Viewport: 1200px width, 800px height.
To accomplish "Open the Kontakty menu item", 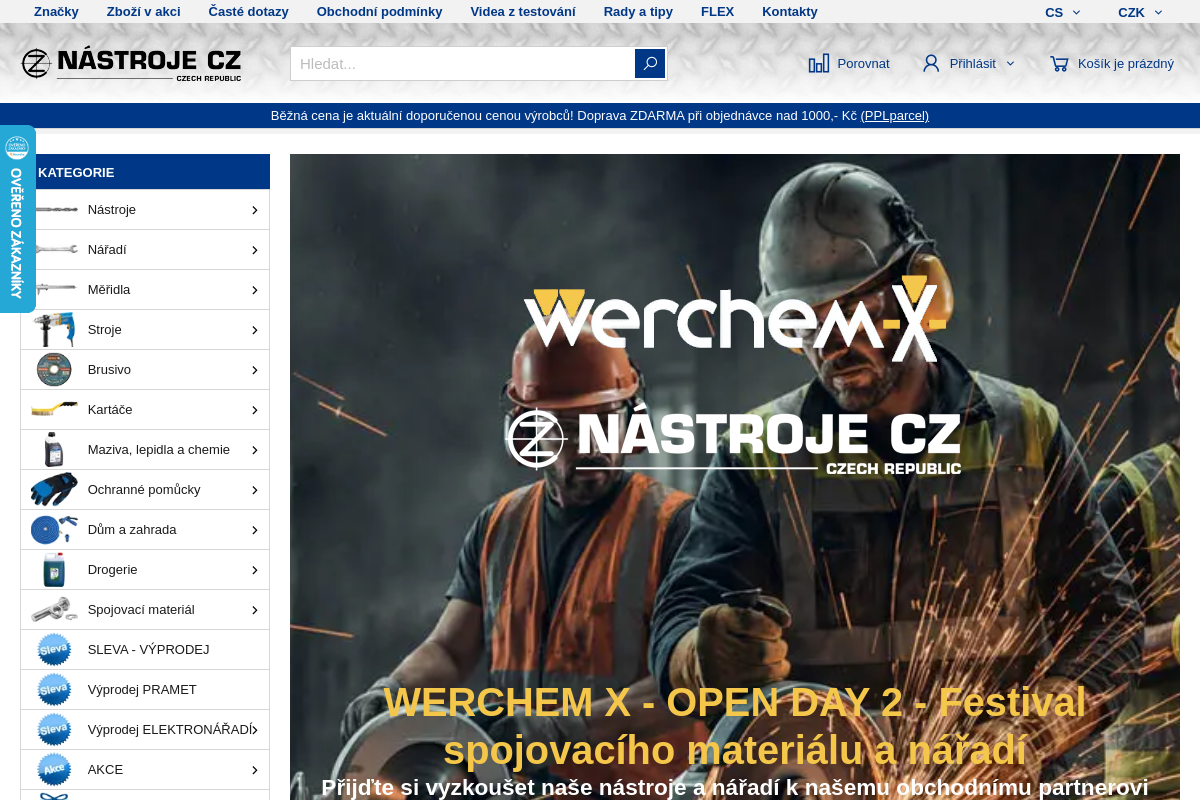I will 790,12.
